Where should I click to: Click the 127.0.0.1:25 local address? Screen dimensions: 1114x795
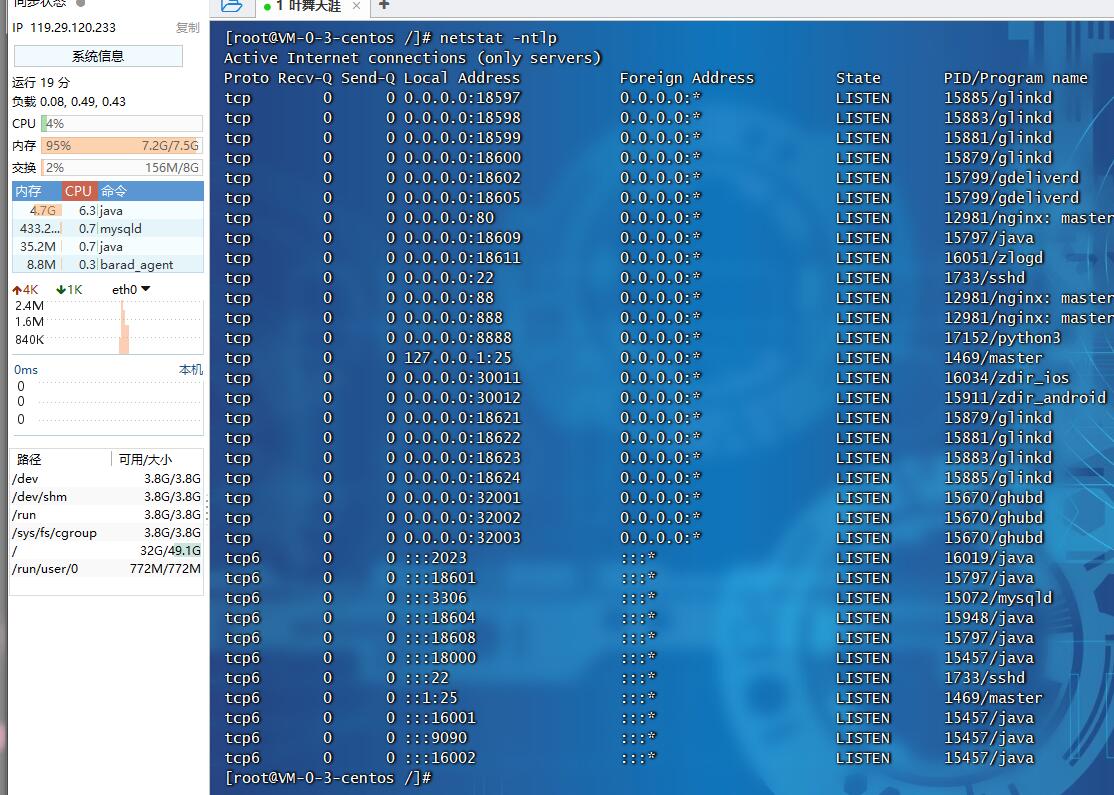[458, 357]
